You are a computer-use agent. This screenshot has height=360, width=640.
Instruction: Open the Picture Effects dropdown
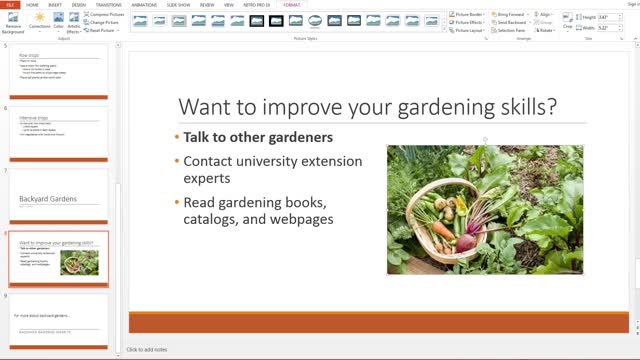point(467,22)
